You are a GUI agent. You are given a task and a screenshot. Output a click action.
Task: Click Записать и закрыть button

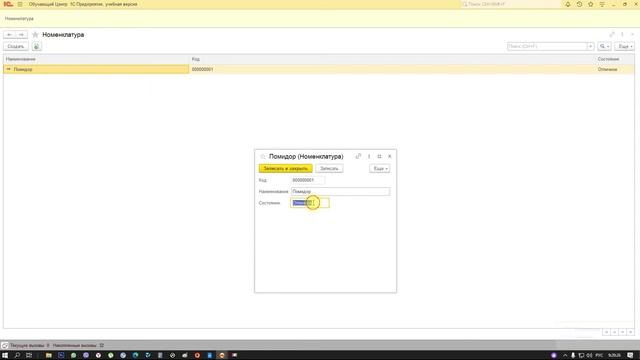pyautogui.click(x=286, y=169)
